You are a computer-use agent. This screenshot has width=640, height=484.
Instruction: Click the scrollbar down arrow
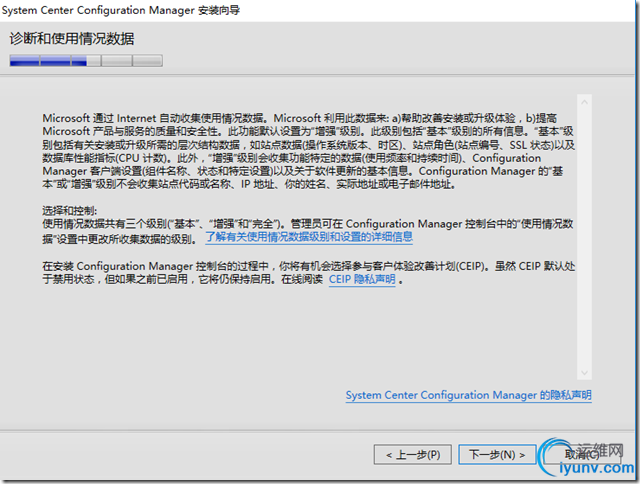pos(584,373)
